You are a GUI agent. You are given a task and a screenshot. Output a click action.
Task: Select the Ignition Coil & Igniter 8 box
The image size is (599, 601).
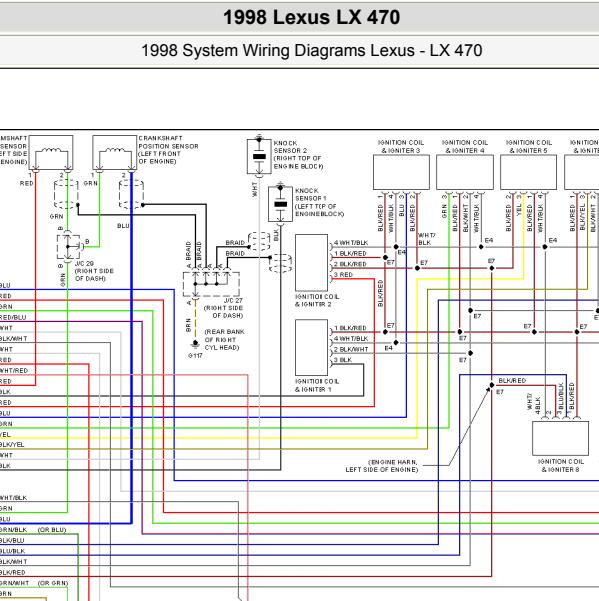[560, 438]
